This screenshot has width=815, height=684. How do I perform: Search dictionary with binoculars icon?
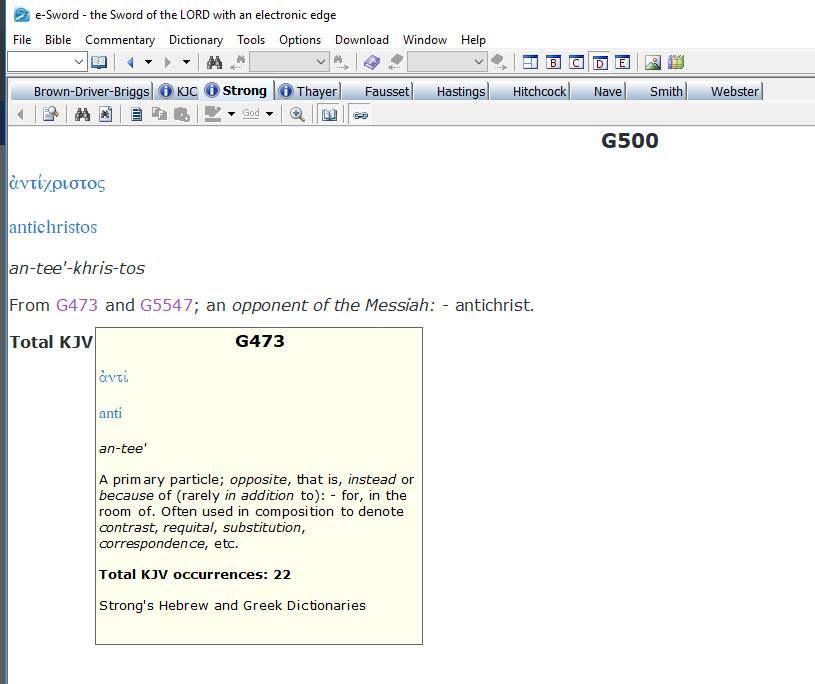pos(82,114)
